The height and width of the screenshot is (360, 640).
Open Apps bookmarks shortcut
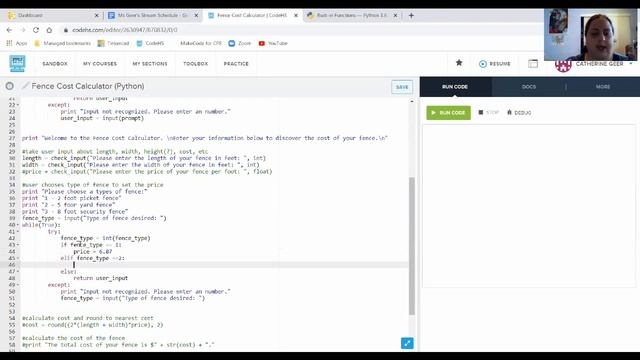click(17, 43)
